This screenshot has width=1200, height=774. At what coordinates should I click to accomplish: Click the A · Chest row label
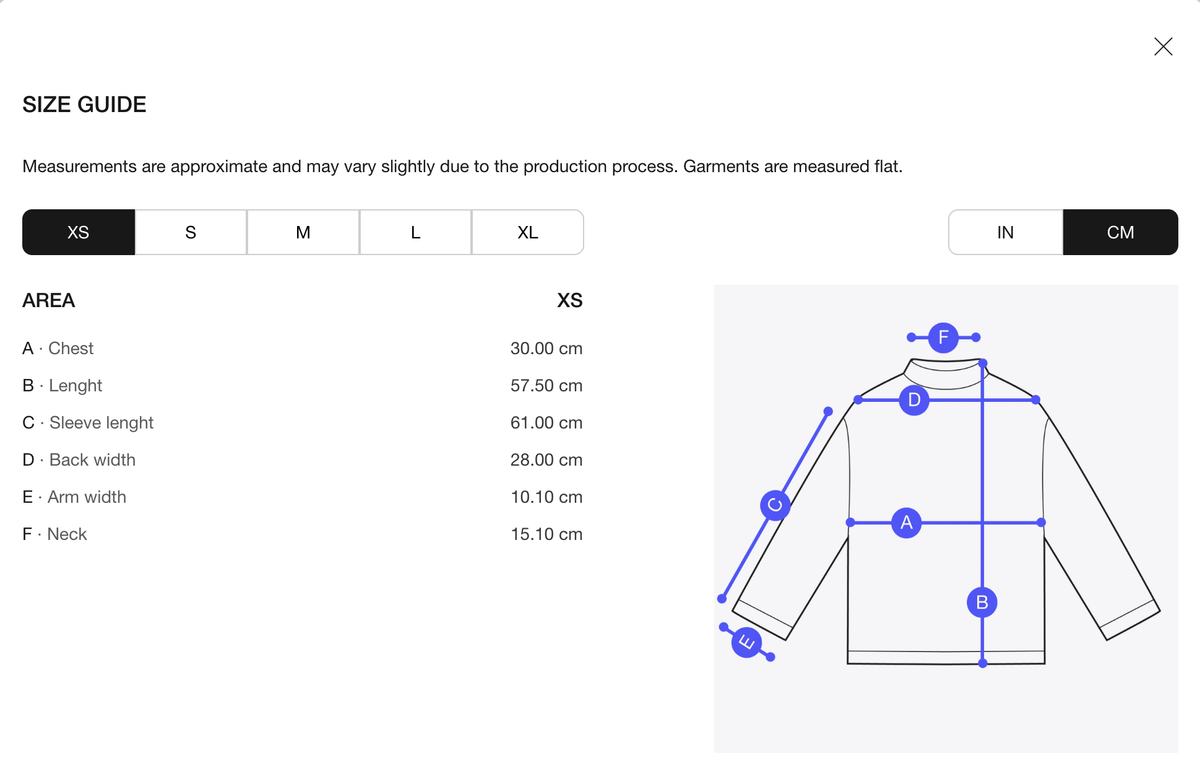[58, 348]
